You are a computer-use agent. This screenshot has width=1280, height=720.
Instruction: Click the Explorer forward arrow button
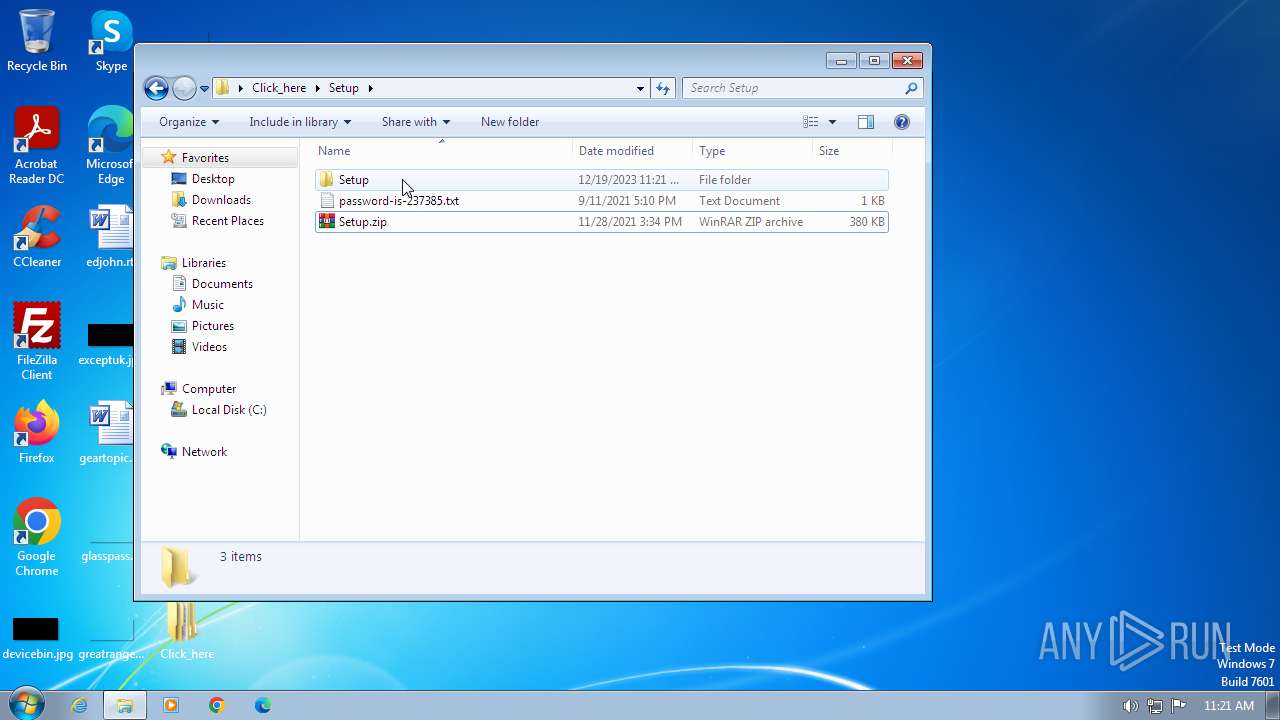(x=184, y=88)
